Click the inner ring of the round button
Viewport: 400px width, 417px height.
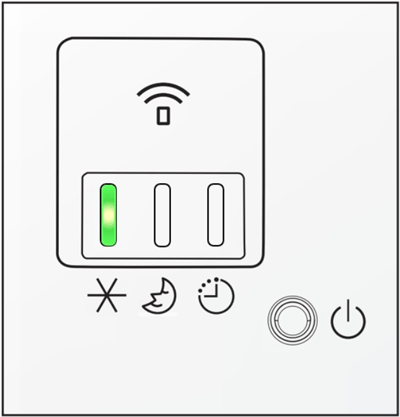[x=292, y=320]
